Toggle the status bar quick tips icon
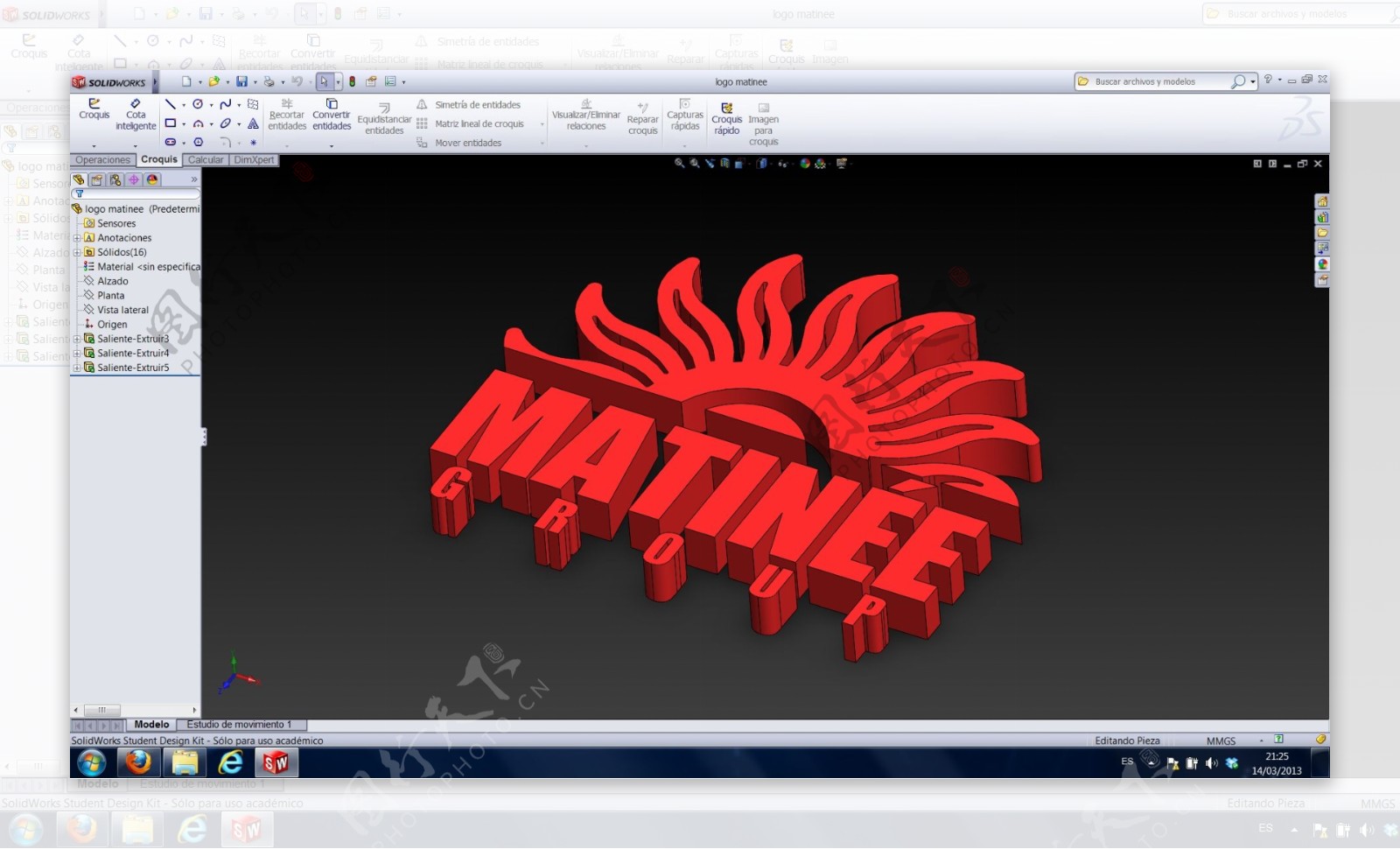 pos(1278,740)
